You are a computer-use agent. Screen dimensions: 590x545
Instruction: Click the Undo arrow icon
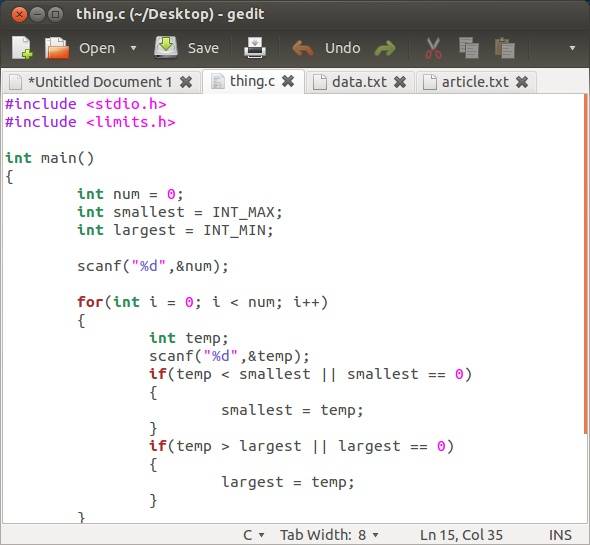tap(303, 48)
